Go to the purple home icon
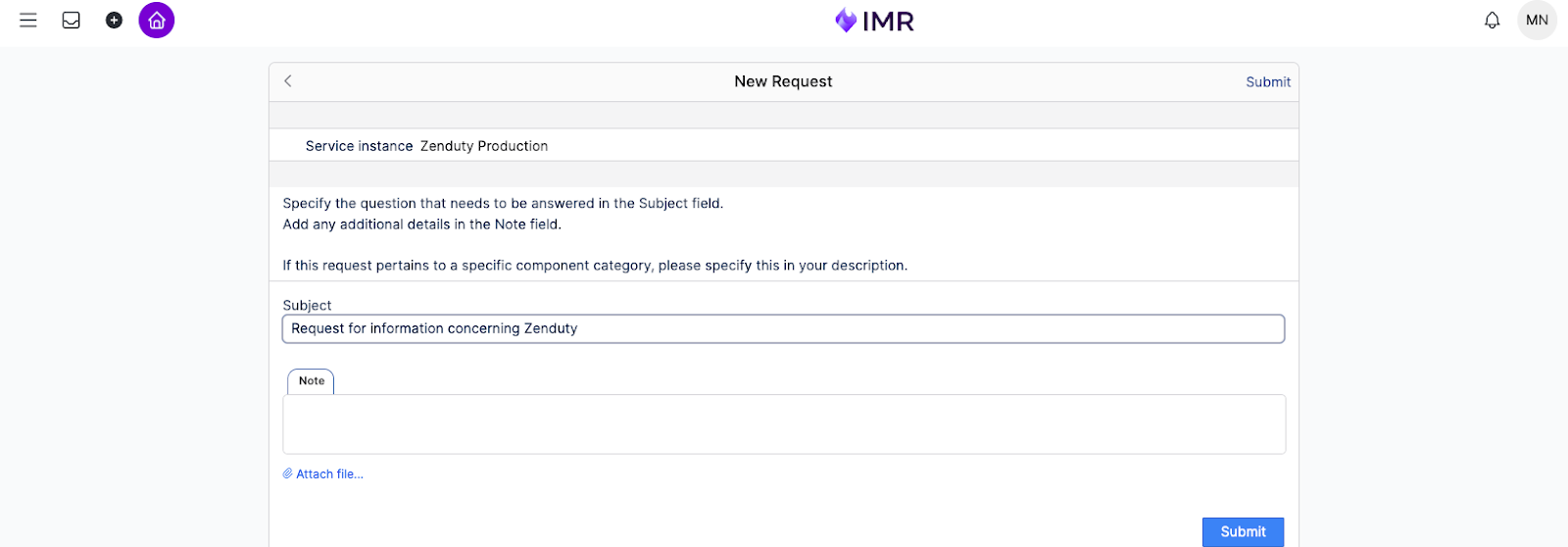The image size is (1568, 547). 157,21
